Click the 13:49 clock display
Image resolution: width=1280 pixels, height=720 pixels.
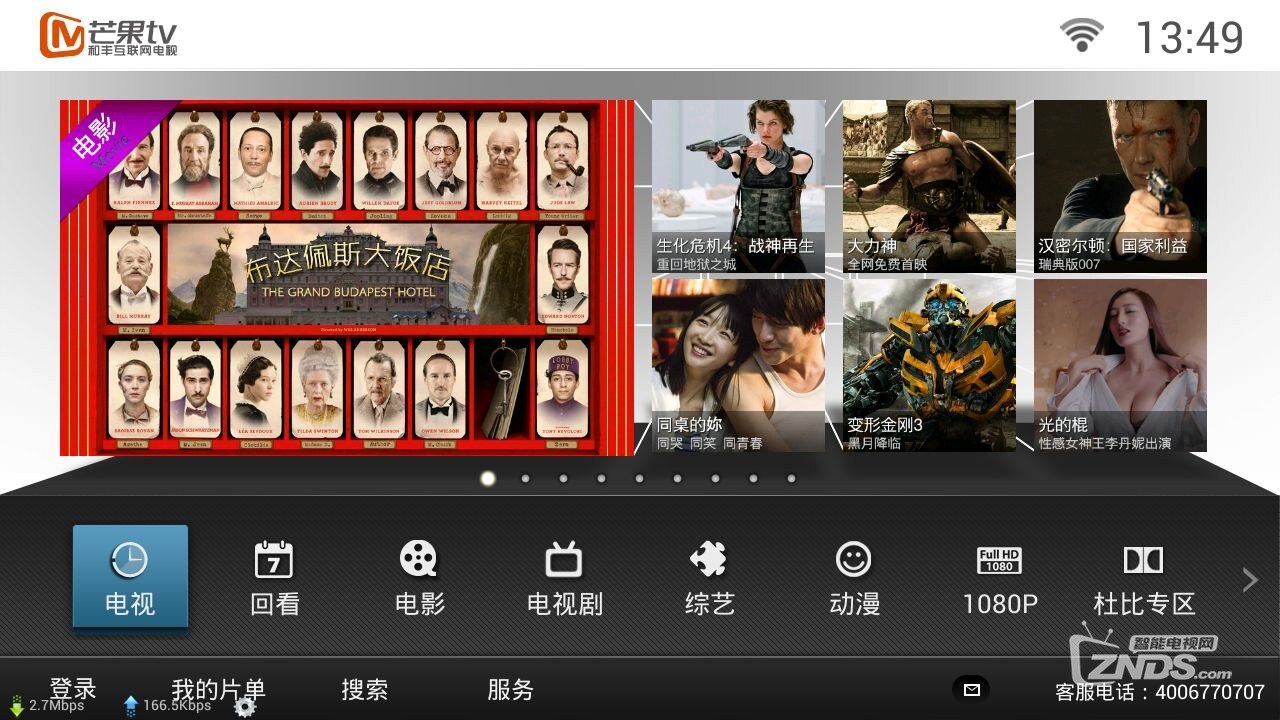point(1189,37)
